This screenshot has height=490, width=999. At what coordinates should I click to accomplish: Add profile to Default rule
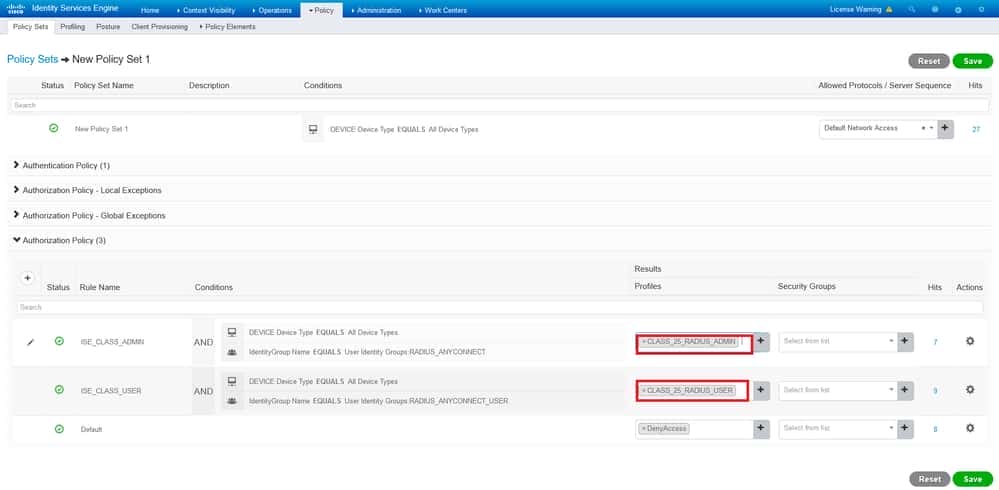click(x=761, y=428)
